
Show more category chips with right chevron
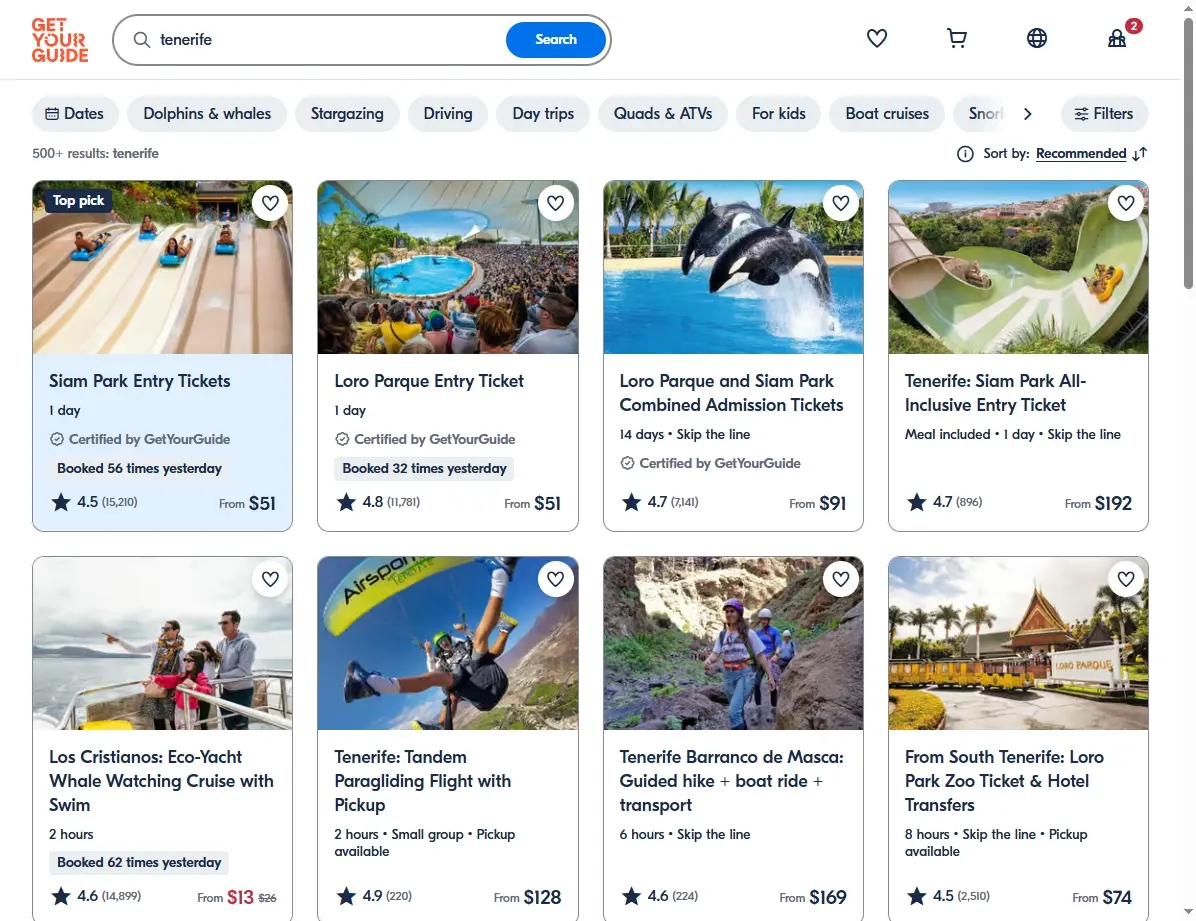pyautogui.click(x=1027, y=114)
